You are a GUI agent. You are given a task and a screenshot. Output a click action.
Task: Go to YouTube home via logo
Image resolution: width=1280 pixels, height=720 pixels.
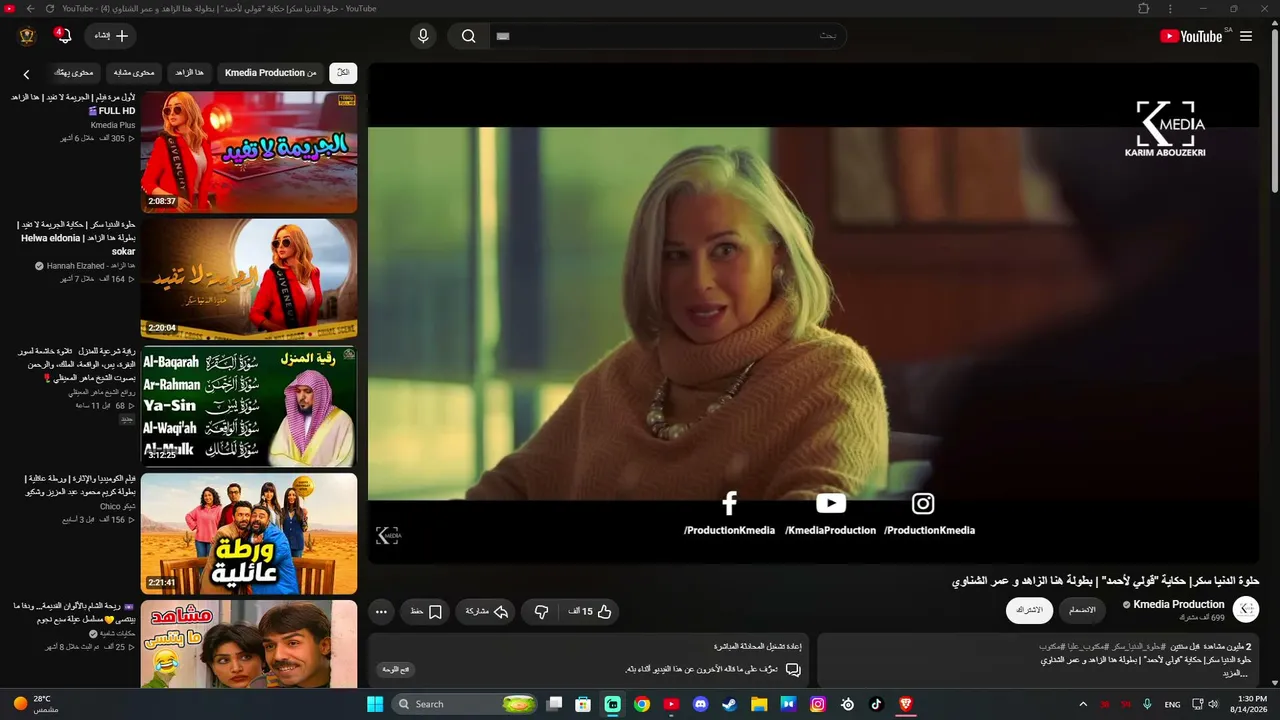1191,36
